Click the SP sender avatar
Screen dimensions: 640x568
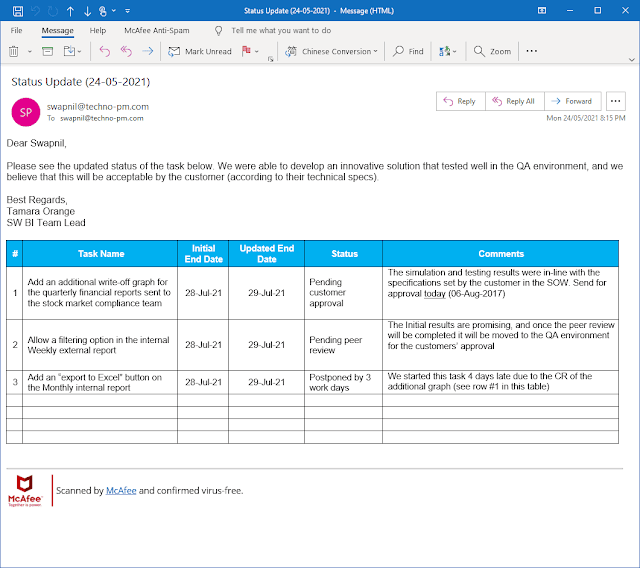[26, 112]
